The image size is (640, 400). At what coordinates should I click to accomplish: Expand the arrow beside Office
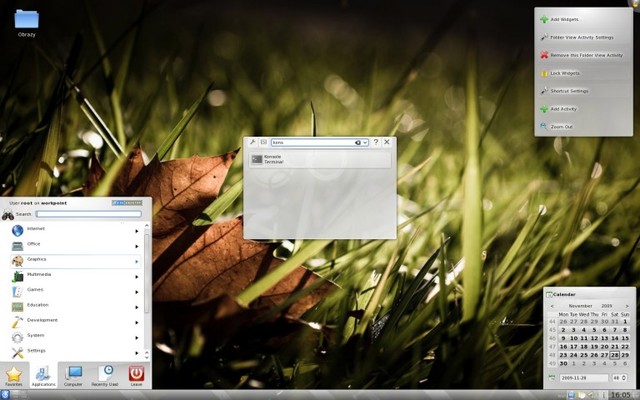[x=137, y=246]
